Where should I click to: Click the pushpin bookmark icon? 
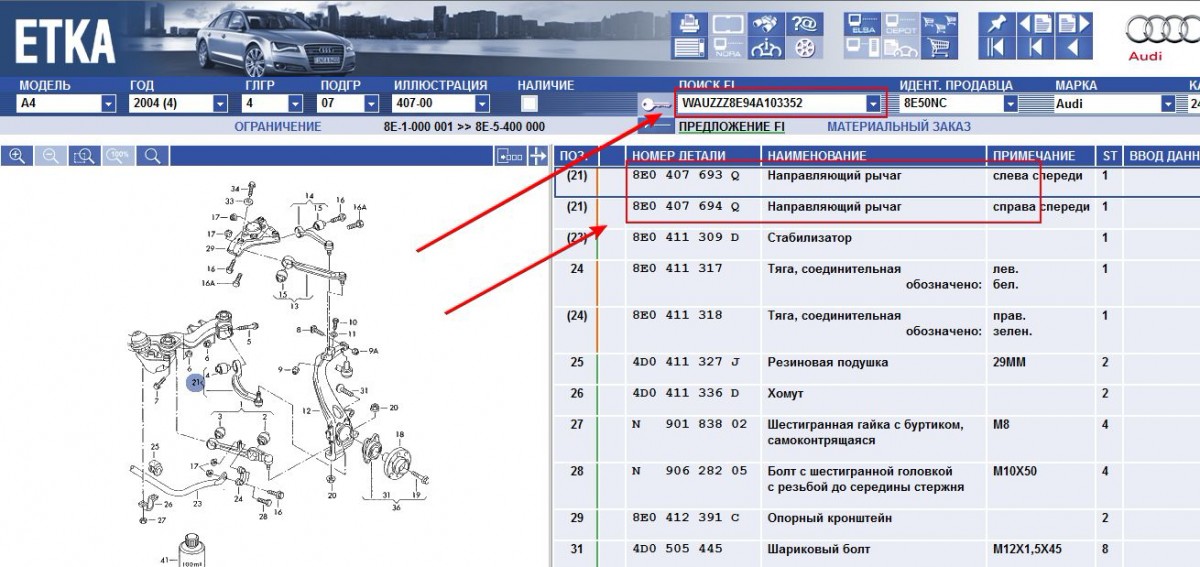(x=996, y=24)
